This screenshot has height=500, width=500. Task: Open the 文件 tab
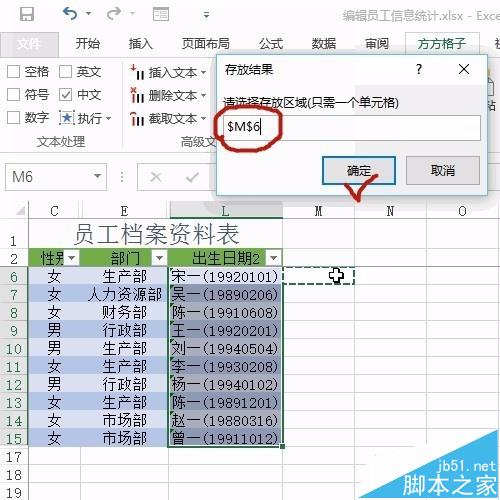tap(29, 44)
